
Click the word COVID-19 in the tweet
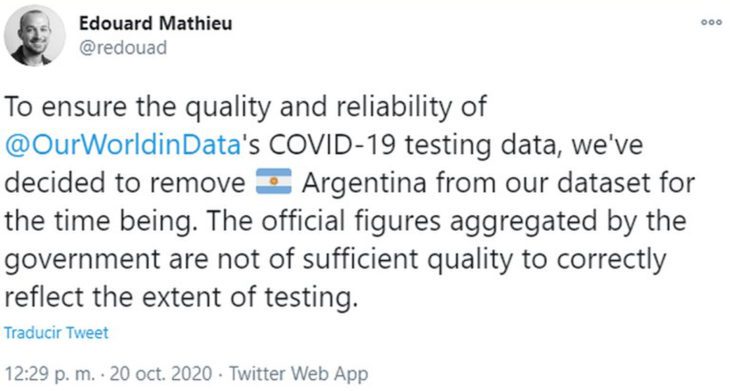pyautogui.click(x=332, y=144)
